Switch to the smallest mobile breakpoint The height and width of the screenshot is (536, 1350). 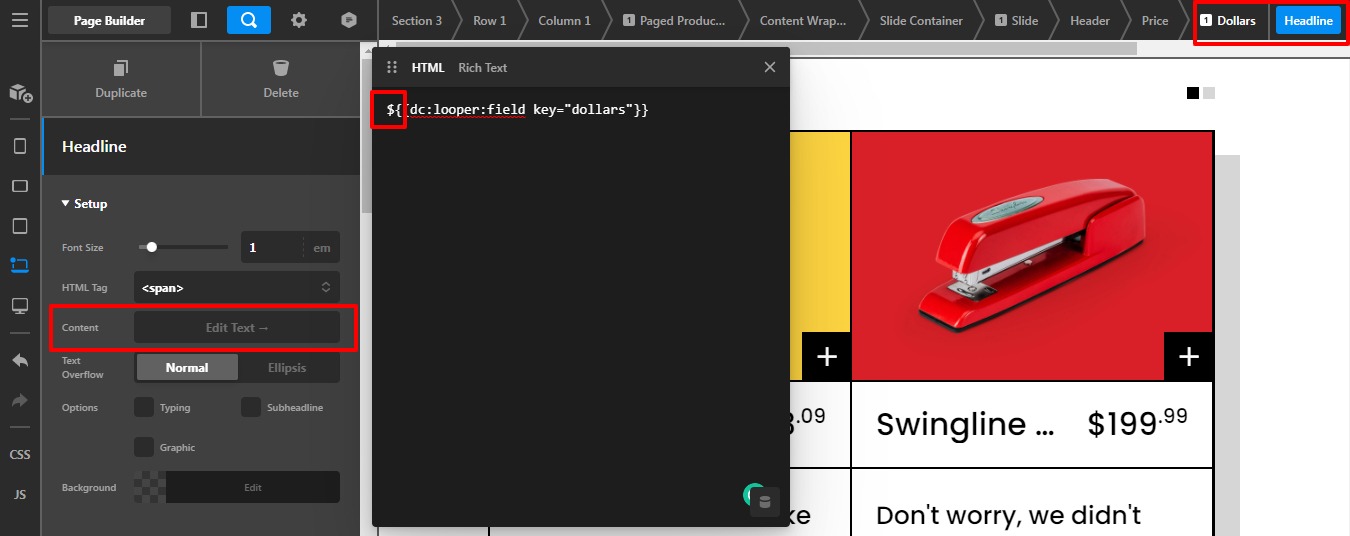tap(20, 146)
